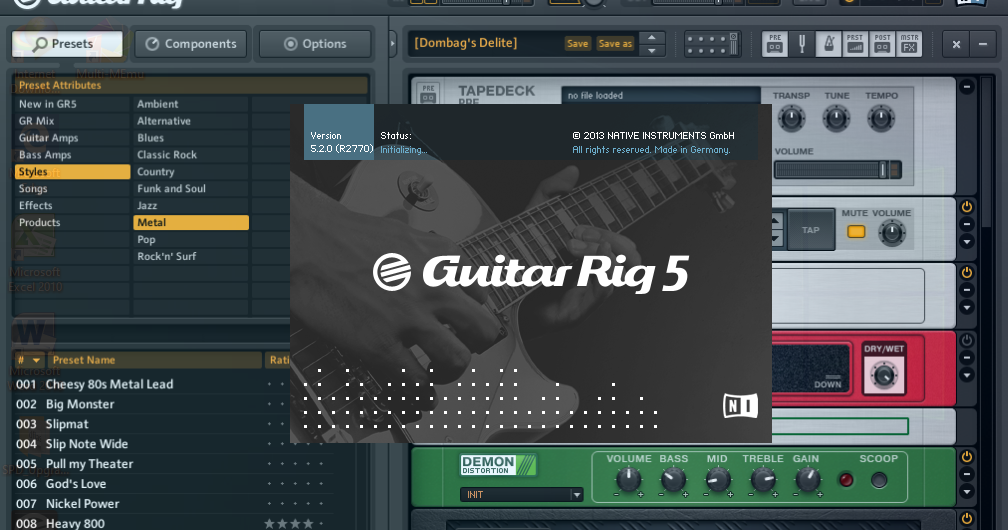Viewport: 1008px width, 530px height.
Task: Toggle power on the amp module below Demon Distortion
Action: pyautogui.click(x=966, y=518)
